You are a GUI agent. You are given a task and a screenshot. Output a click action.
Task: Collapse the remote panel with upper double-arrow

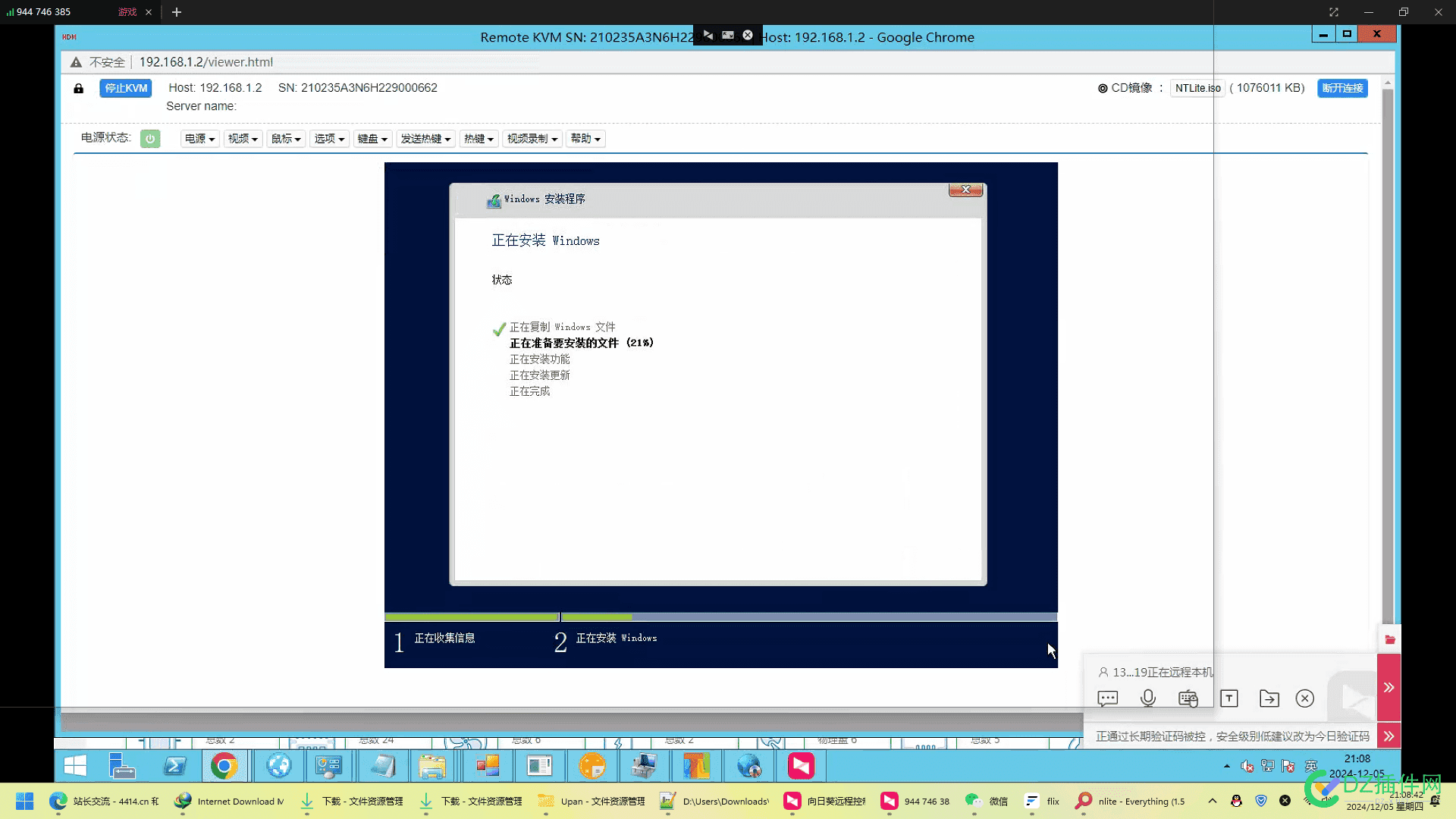tap(1389, 688)
